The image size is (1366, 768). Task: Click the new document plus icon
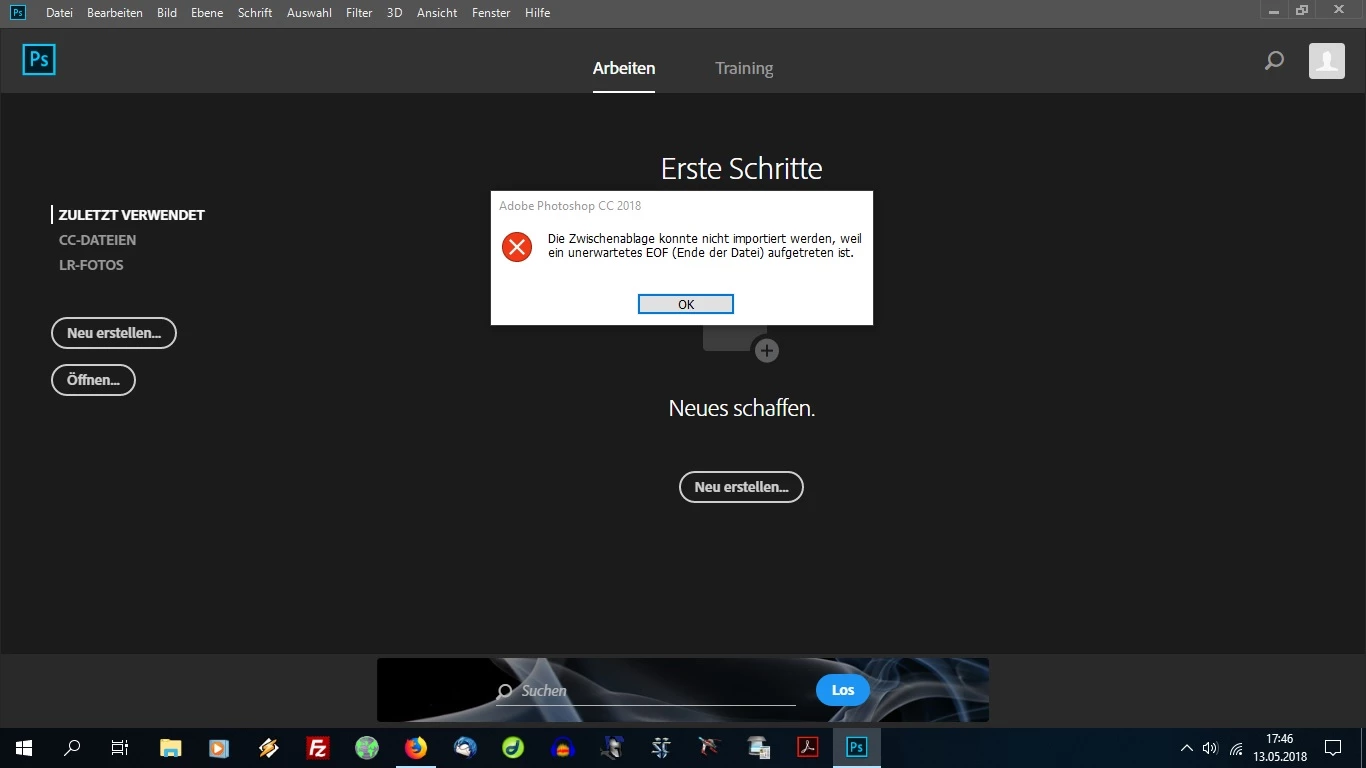tap(766, 350)
